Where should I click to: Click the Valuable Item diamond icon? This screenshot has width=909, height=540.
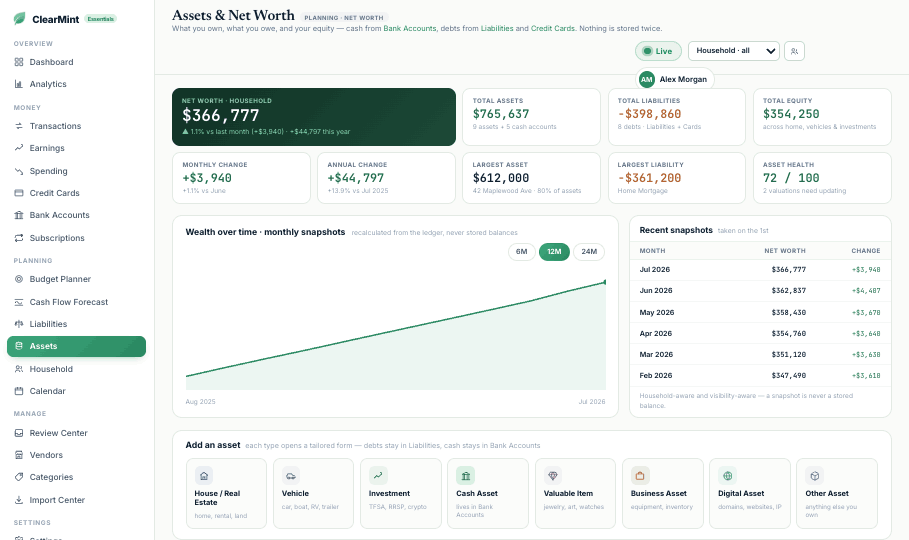(x=553, y=476)
